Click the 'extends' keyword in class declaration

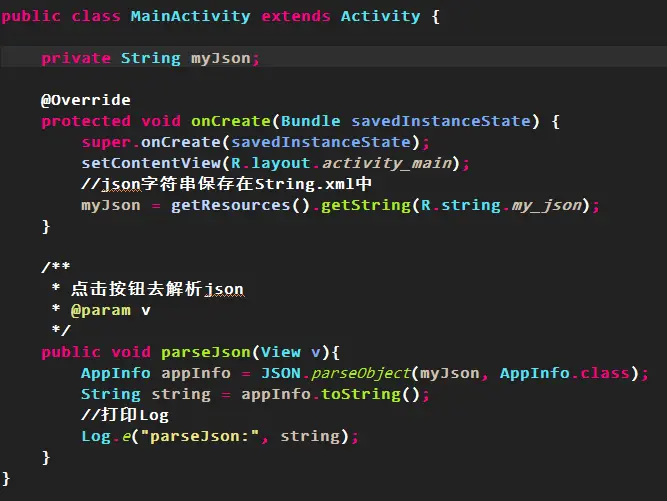pyautogui.click(x=296, y=17)
